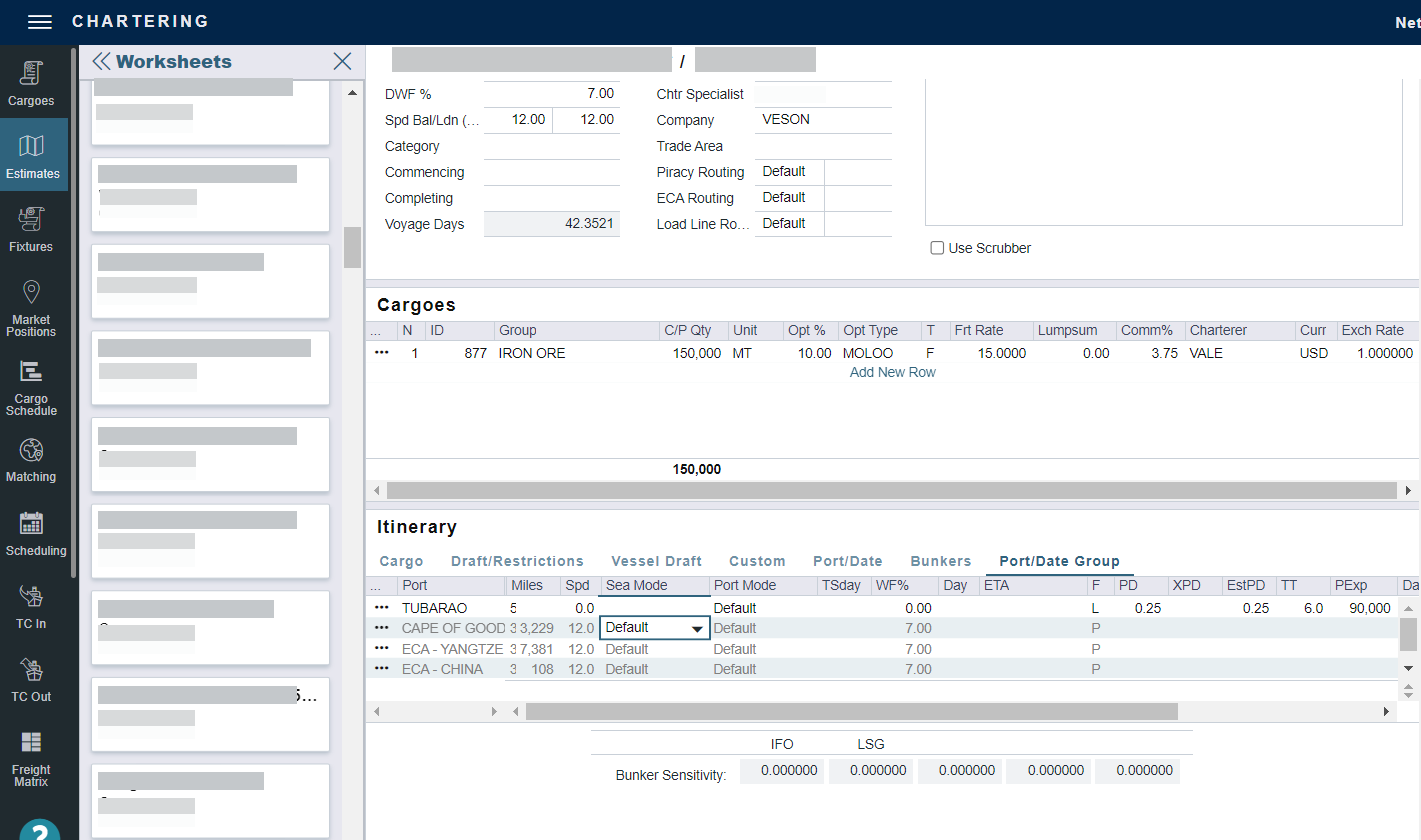Open the Matching module icon
The width and height of the screenshot is (1421, 840).
[31, 460]
